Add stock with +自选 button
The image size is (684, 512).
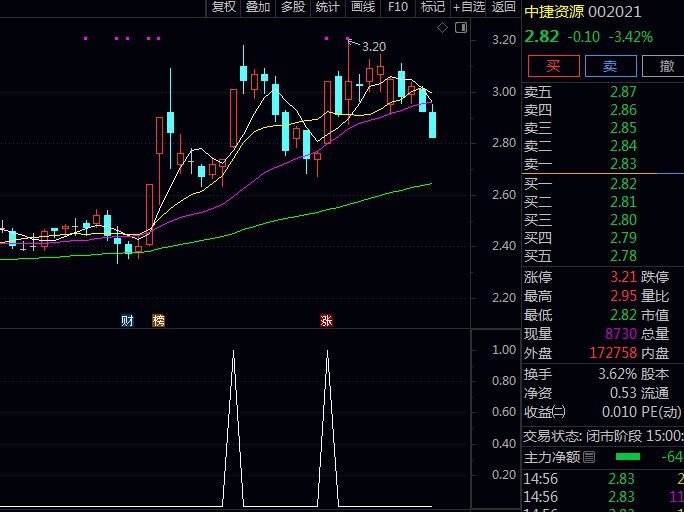click(x=469, y=7)
